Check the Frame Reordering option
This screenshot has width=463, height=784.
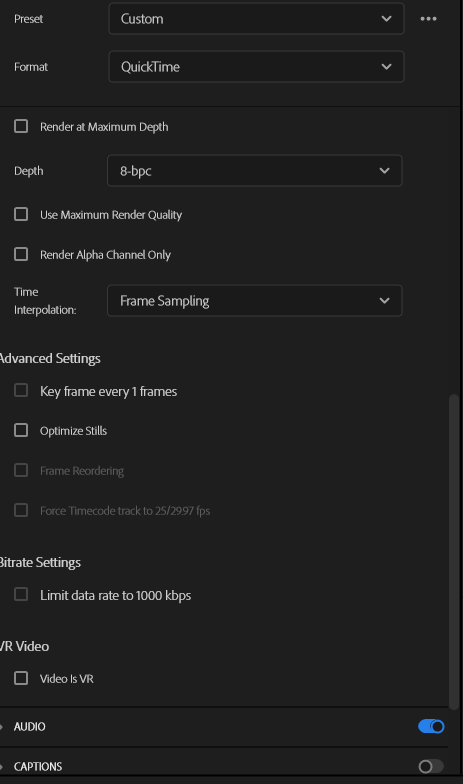21,470
